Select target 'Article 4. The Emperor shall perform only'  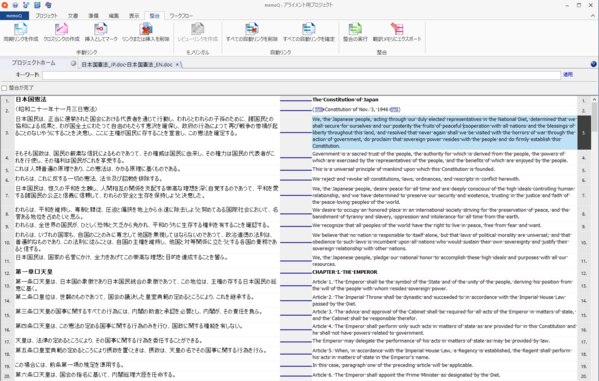(x=444, y=329)
